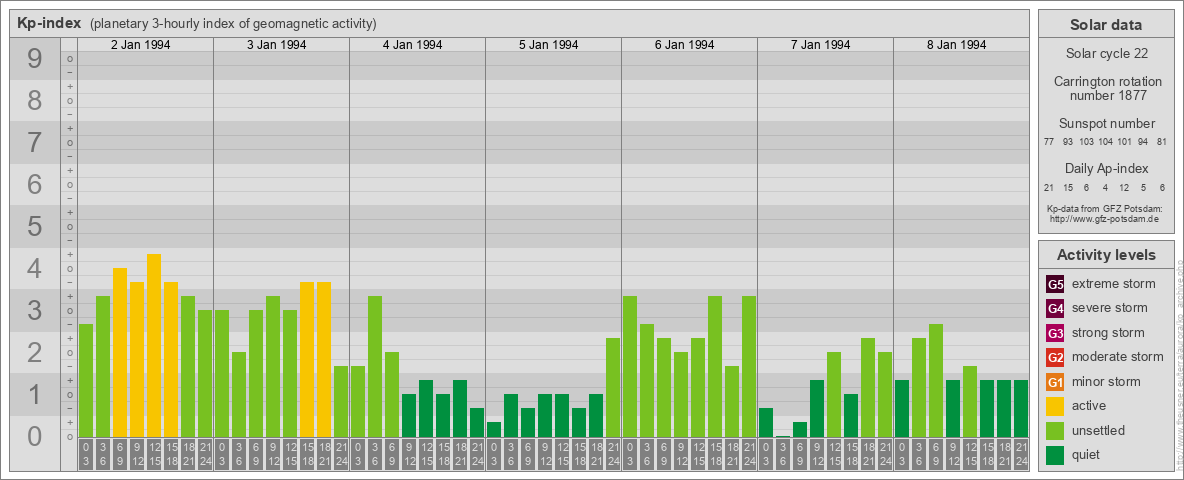Click the dark green quiet legend swatch

[x=1055, y=454]
